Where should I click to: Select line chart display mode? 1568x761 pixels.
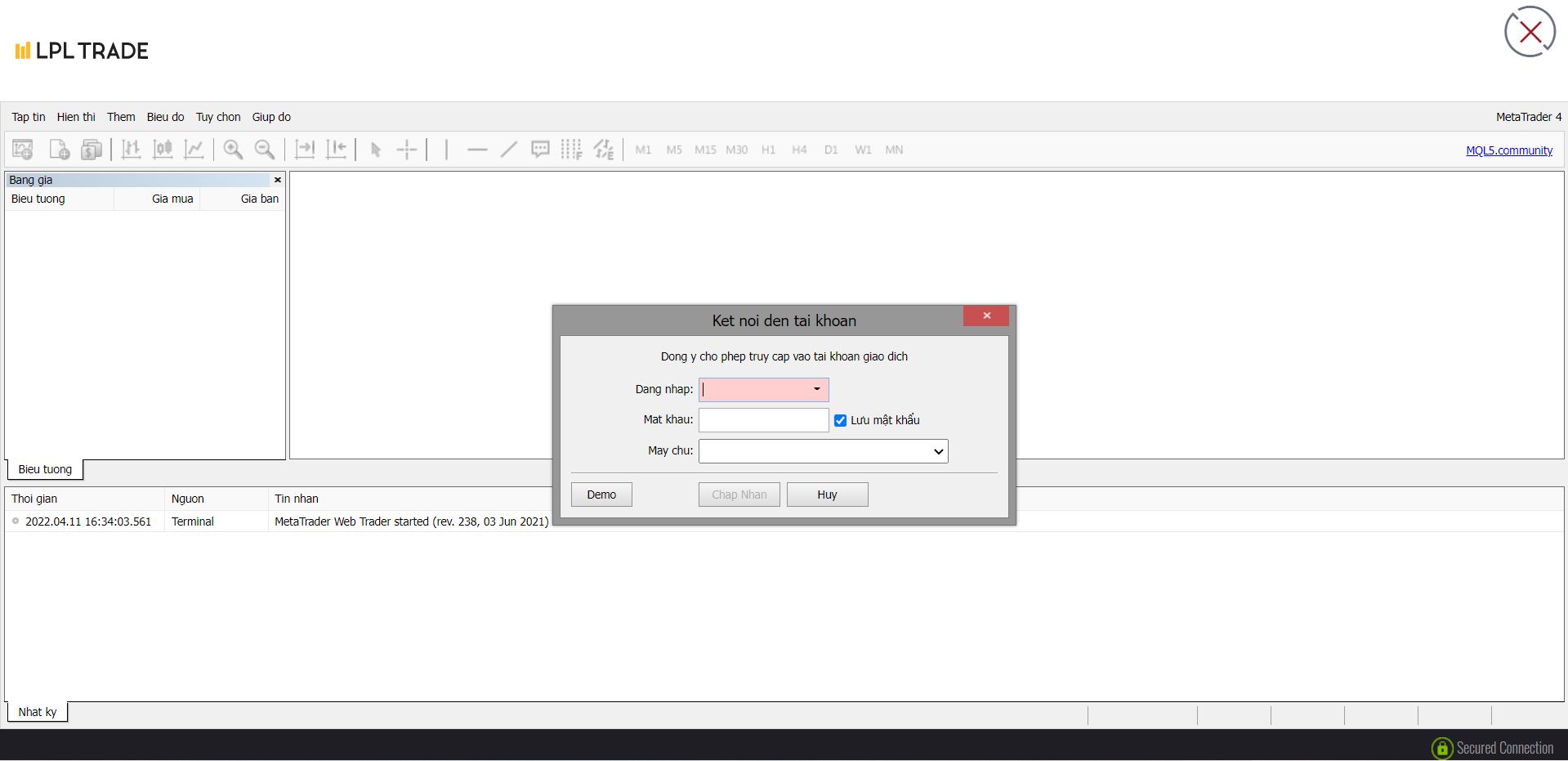point(194,150)
